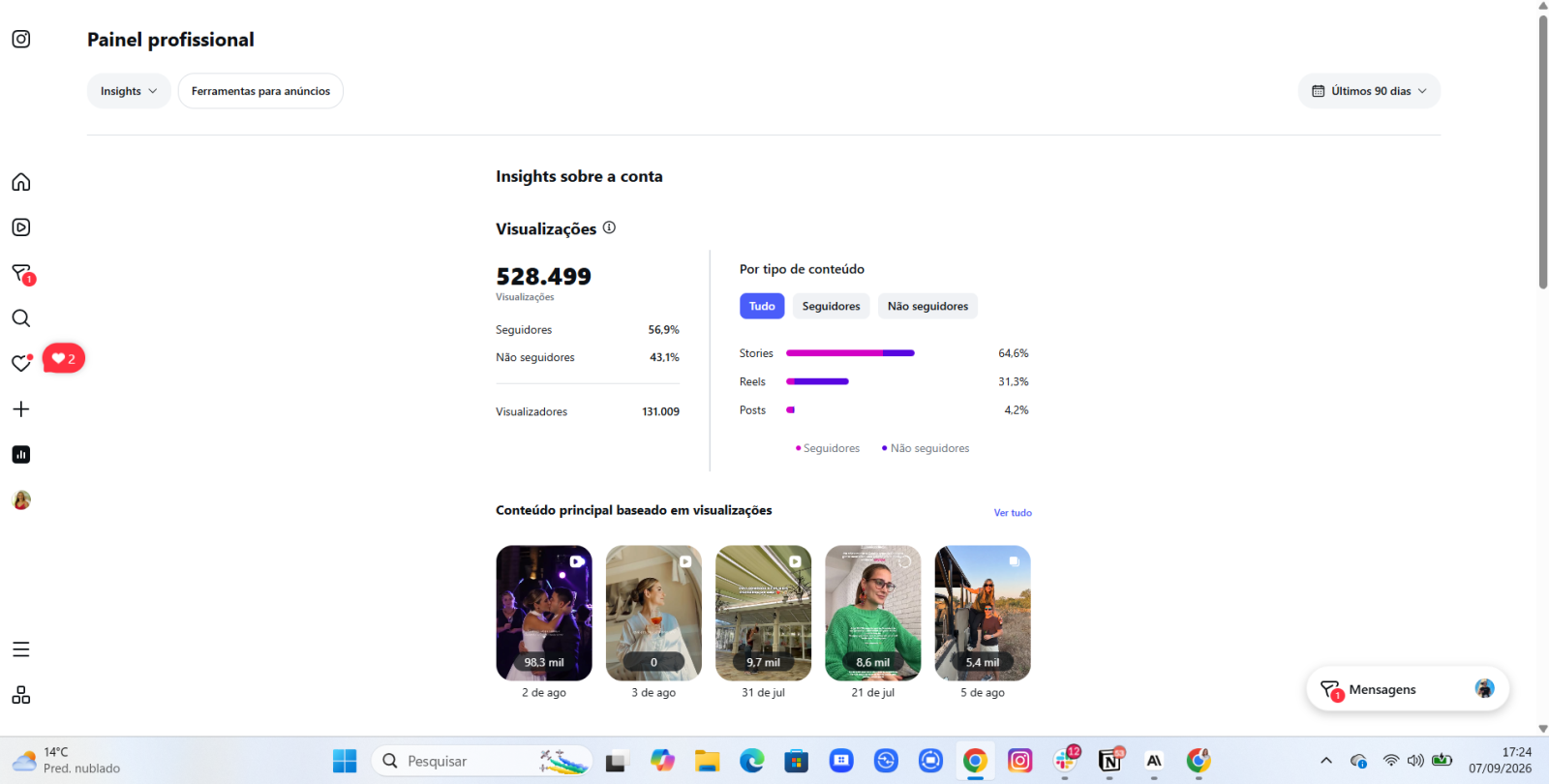Open Ferramentas para anúncios
The height and width of the screenshot is (784, 1549).
coord(260,91)
